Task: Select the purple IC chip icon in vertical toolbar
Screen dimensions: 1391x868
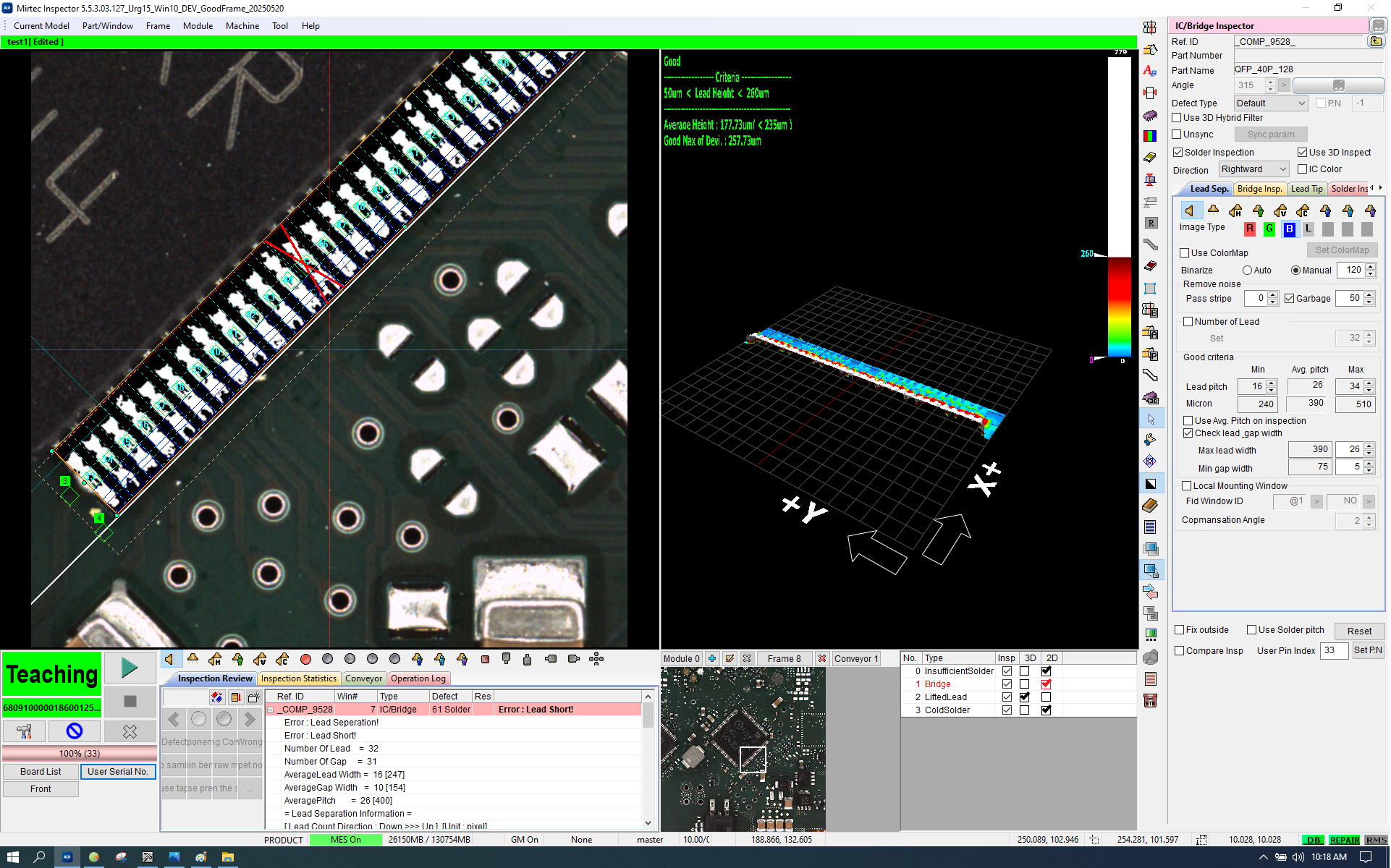Action: tap(1150, 115)
